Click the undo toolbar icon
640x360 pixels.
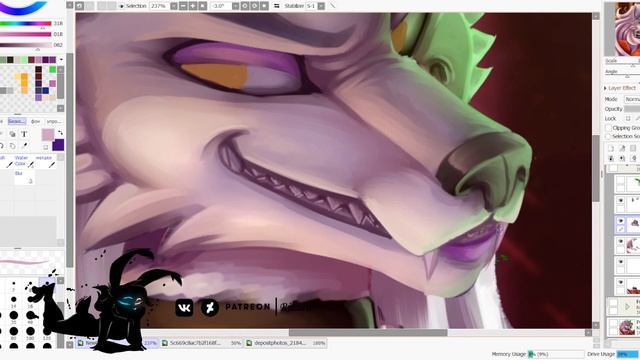pyautogui.click(x=80, y=6)
